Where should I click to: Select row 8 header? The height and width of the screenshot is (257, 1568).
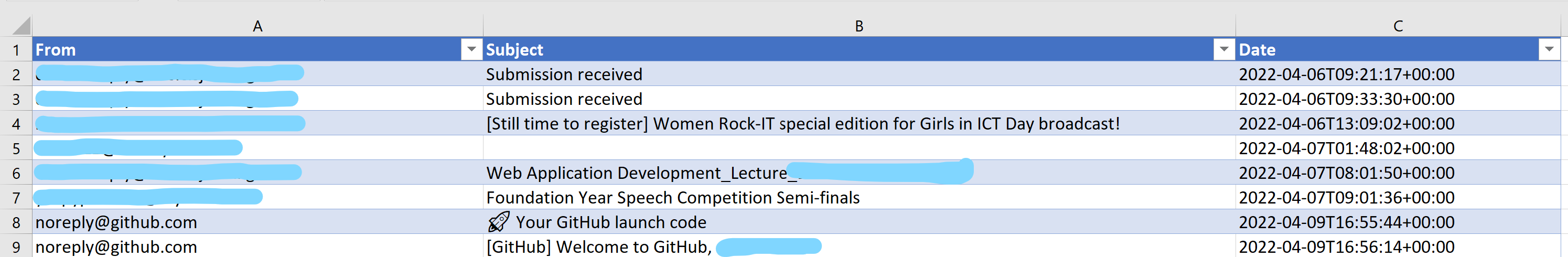pyautogui.click(x=16, y=223)
